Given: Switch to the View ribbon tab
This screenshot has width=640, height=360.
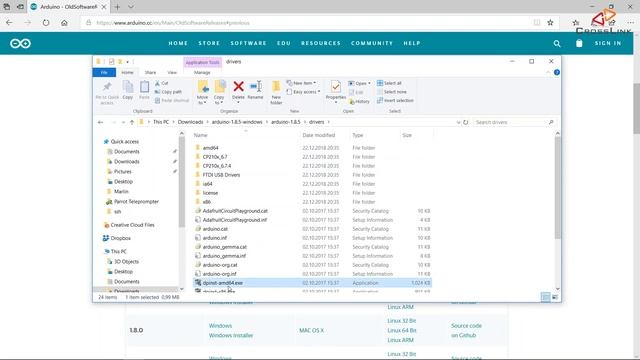Looking at the screenshot, I should coord(172,72).
